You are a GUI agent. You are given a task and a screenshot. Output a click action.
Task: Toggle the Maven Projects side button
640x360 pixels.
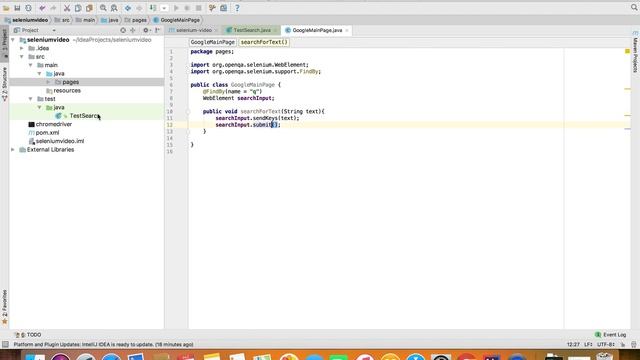[636, 53]
